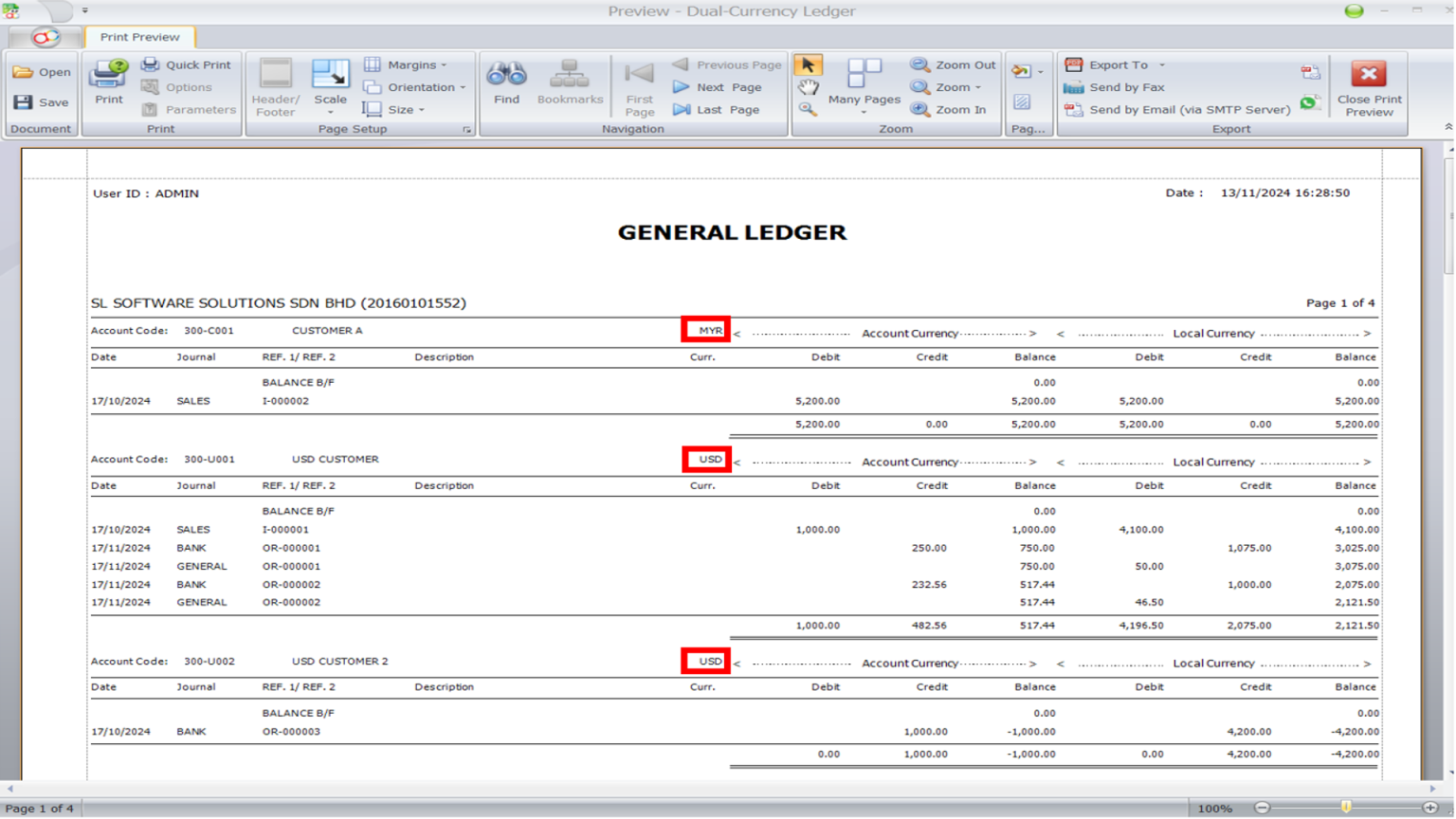
Task: Send by Email via SMTP Server
Action: click(1177, 110)
